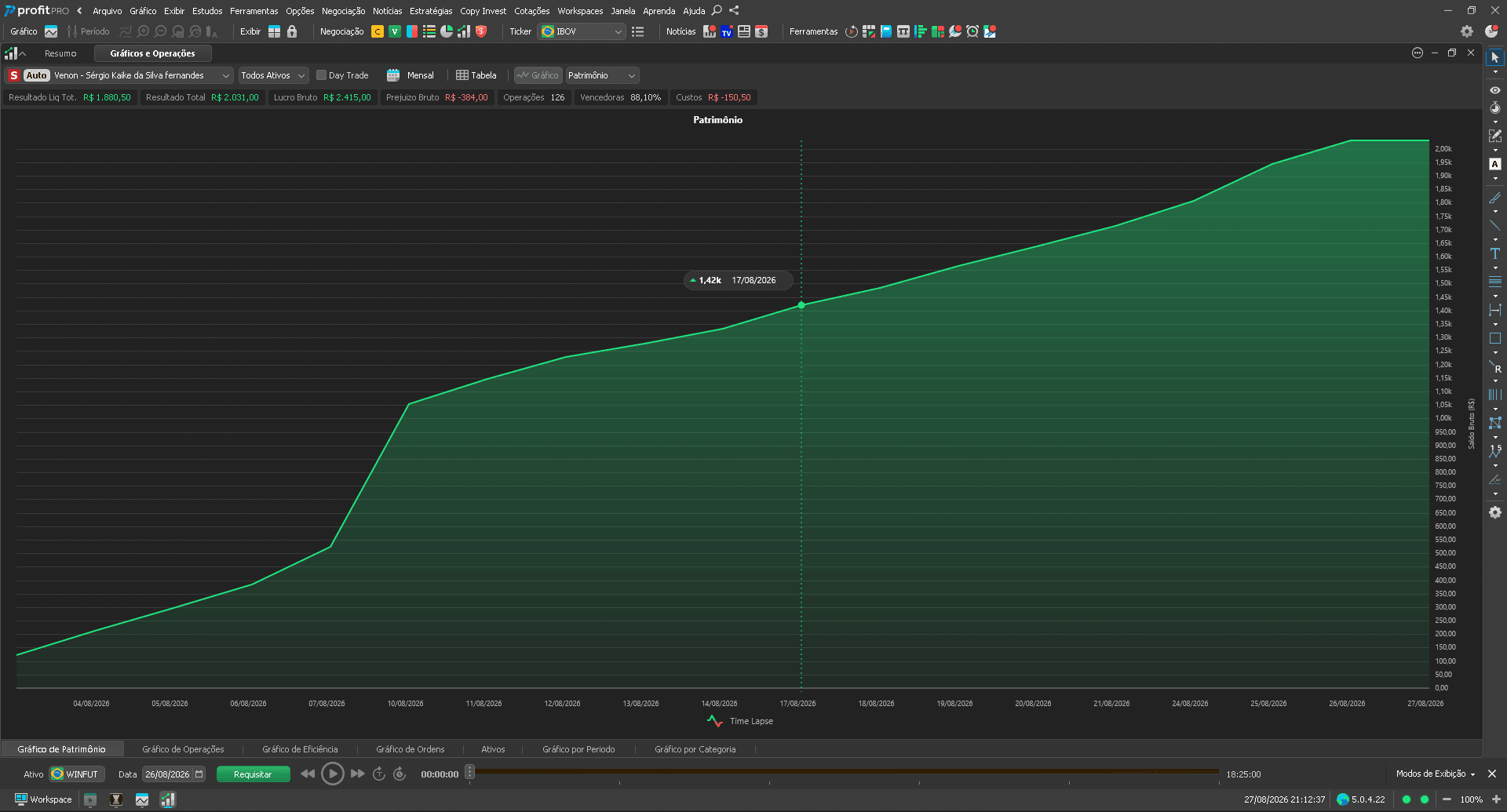Open the Patrimônio chart type dropdown
1507x812 pixels.
(602, 75)
